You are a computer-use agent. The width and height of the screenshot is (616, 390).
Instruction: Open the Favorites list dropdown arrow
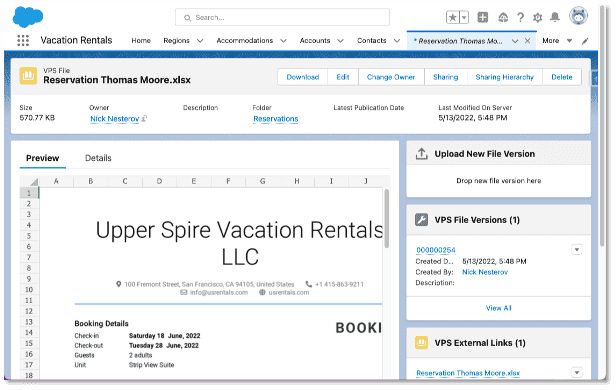(x=464, y=17)
